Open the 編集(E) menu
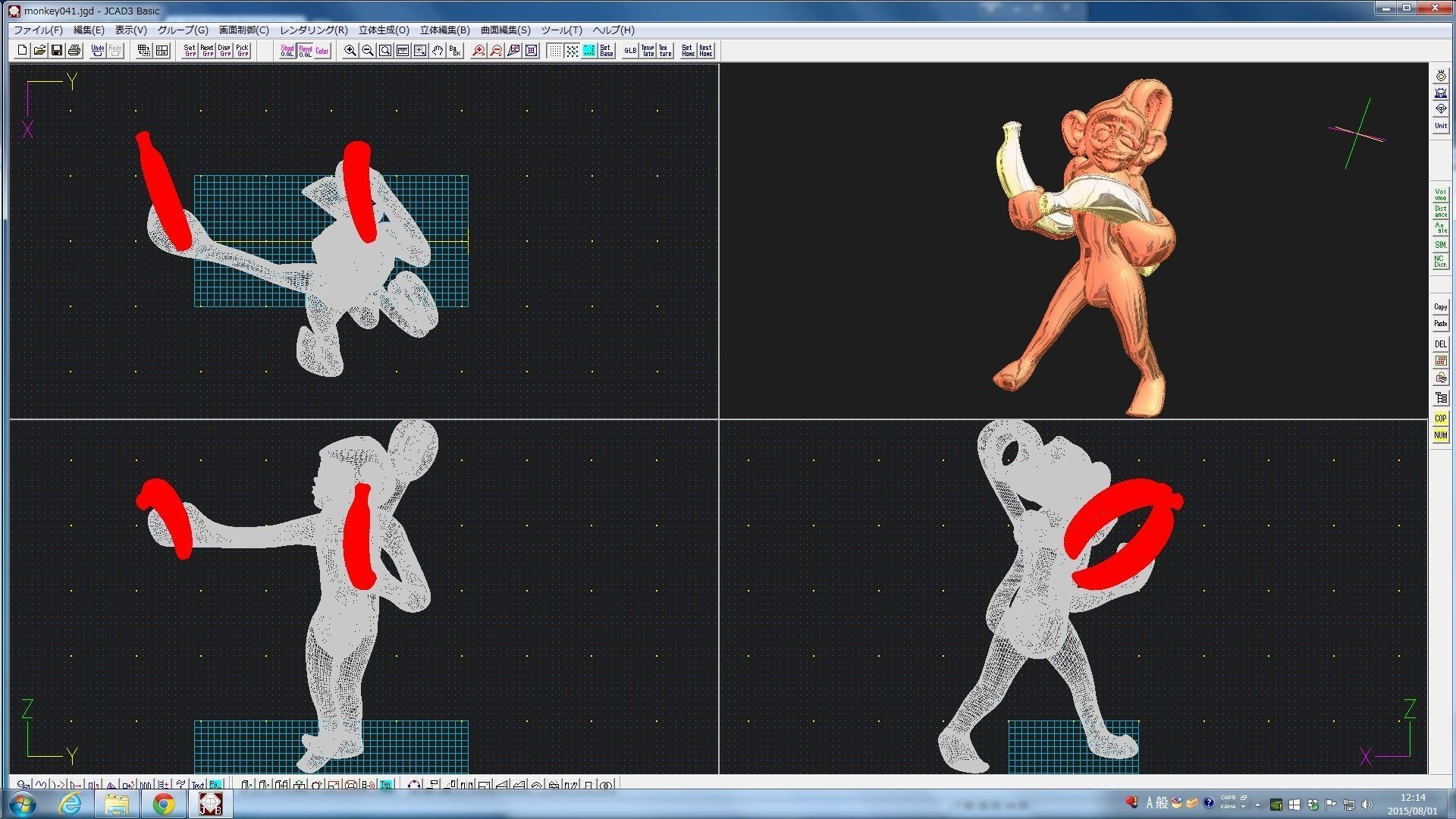This screenshot has width=1456, height=819. [89, 30]
